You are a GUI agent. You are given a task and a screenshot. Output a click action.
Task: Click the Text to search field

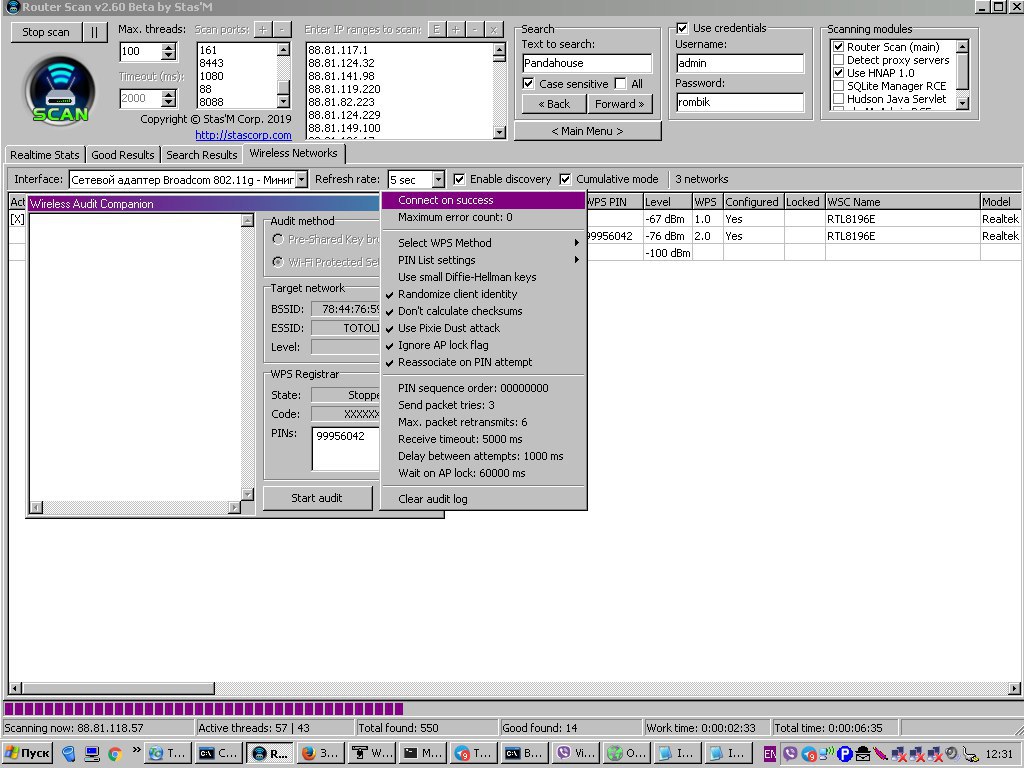(x=587, y=63)
